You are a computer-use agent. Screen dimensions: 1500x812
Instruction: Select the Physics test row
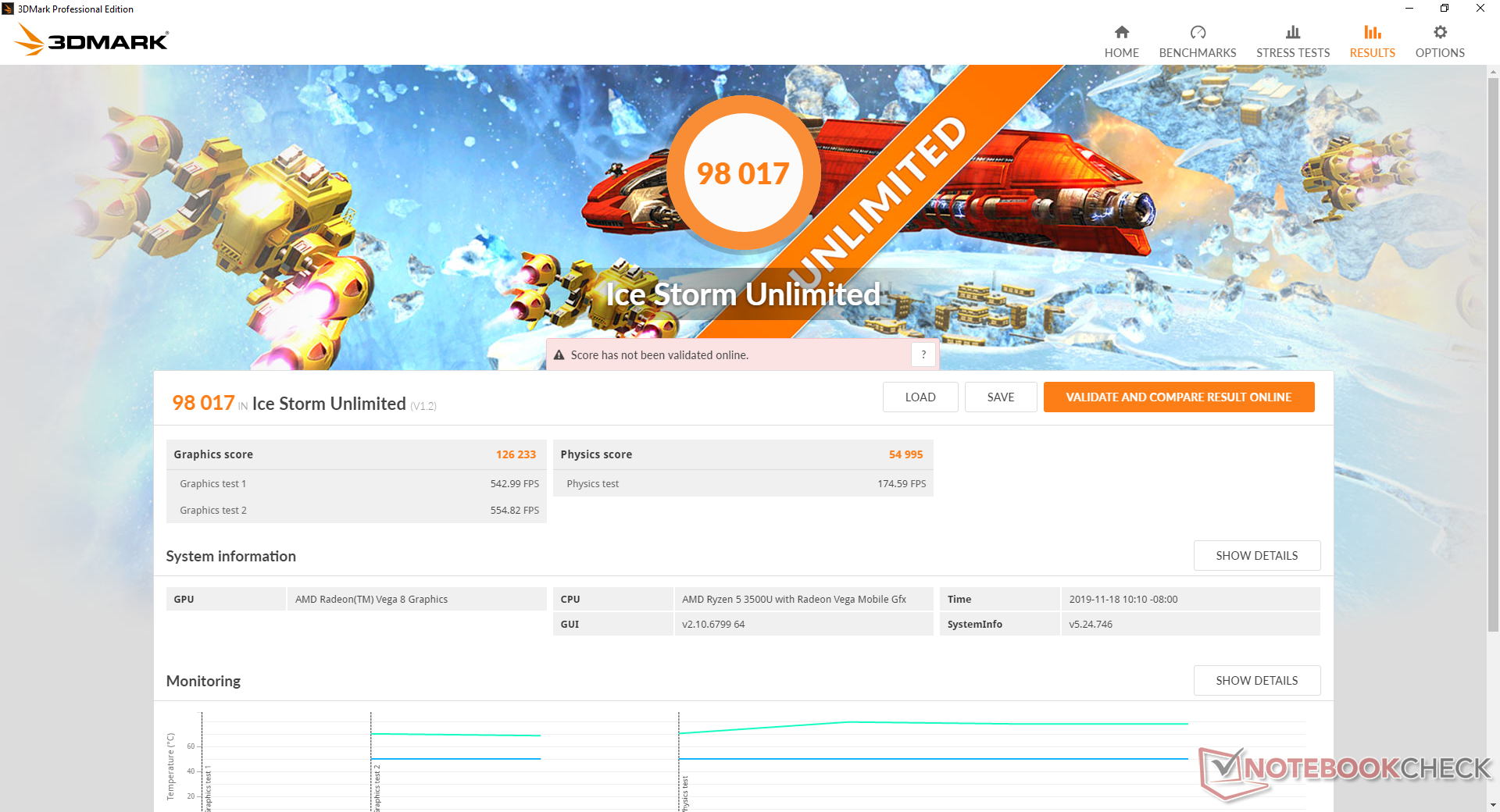(x=743, y=483)
